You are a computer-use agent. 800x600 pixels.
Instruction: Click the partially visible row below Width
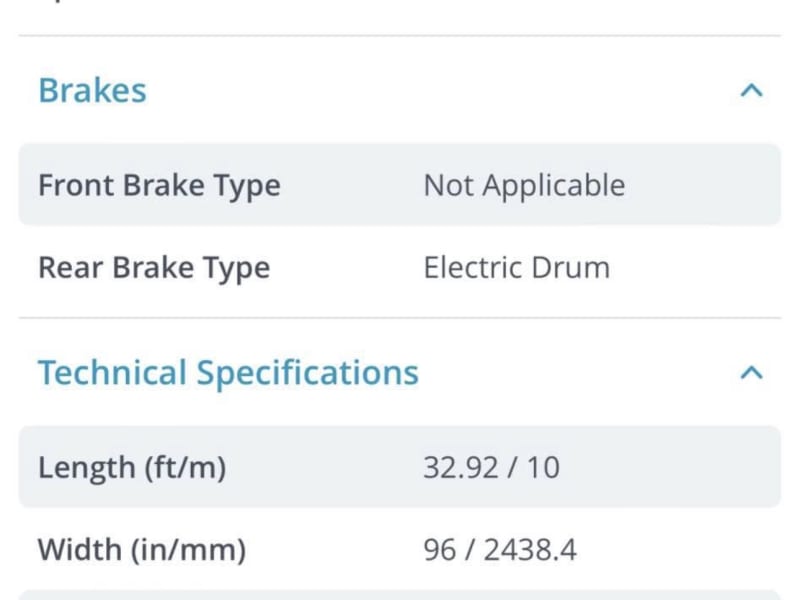(x=399, y=595)
